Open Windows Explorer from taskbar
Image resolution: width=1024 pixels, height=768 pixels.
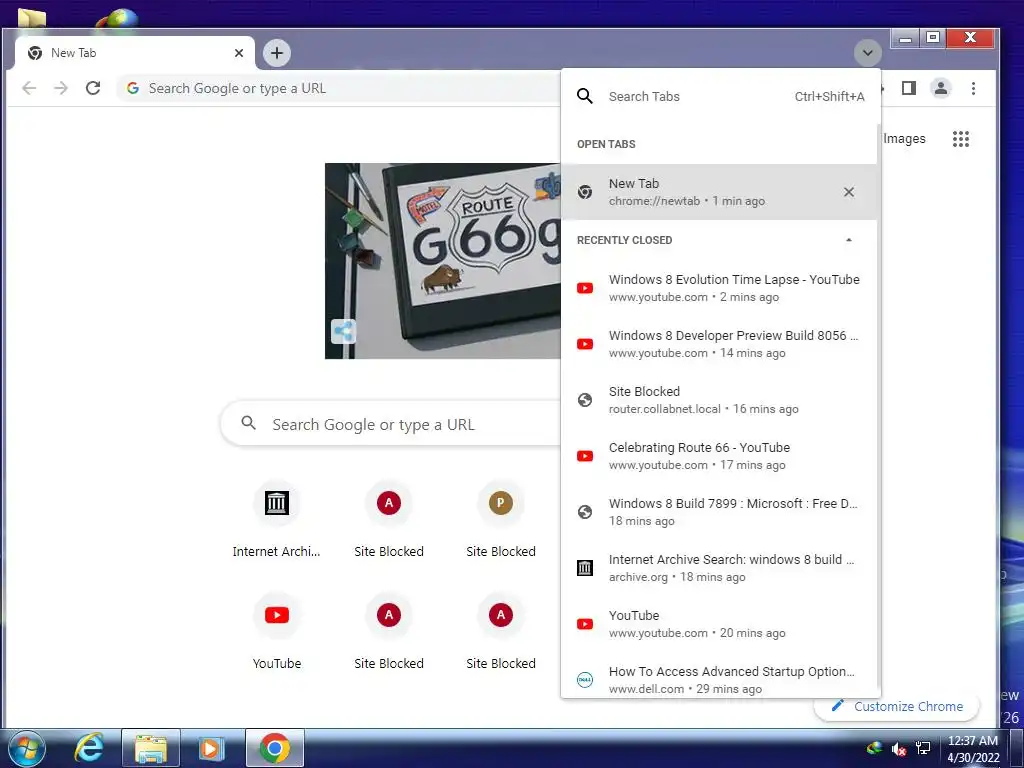pyautogui.click(x=150, y=748)
